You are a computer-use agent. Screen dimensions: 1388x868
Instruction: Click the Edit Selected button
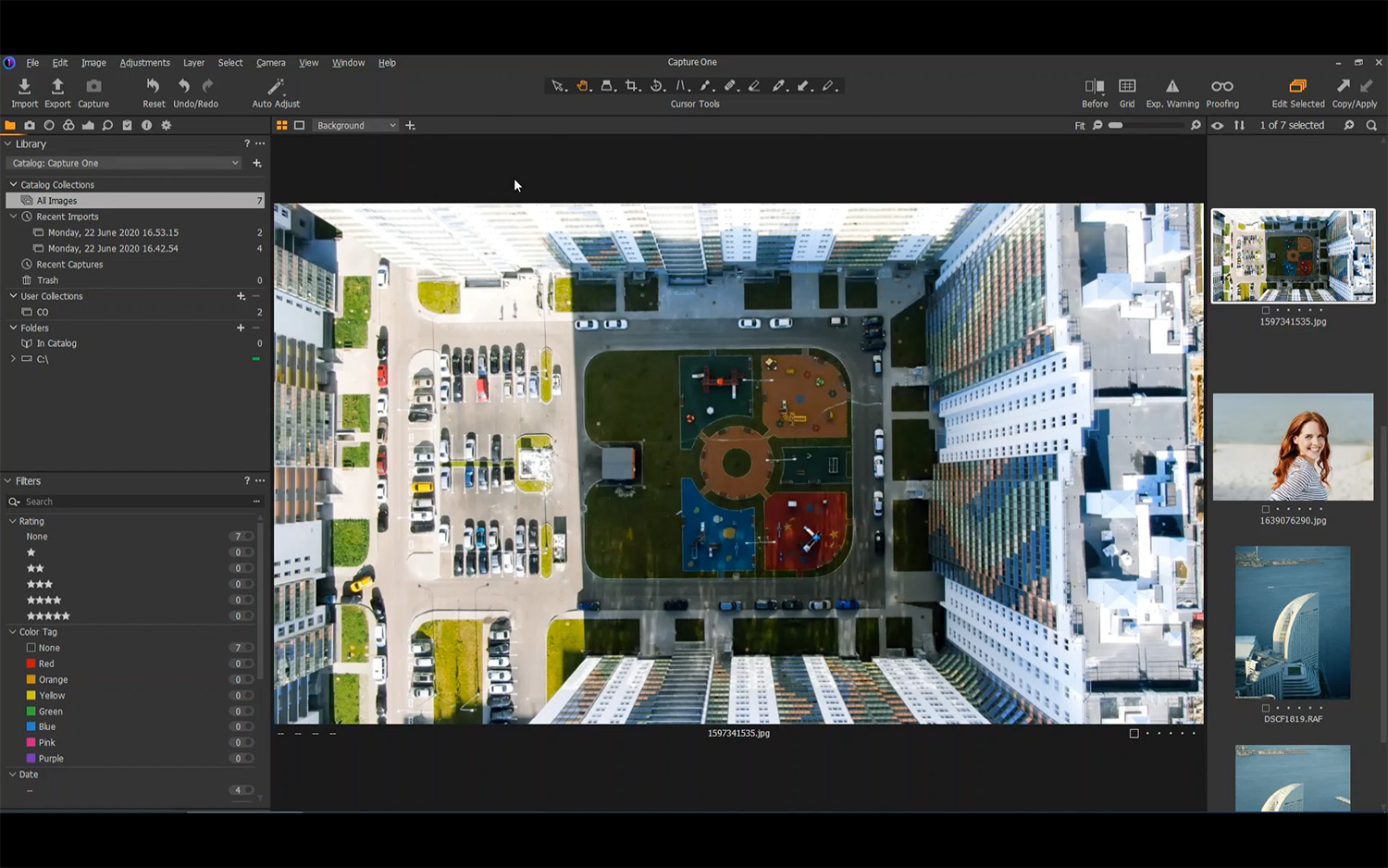click(1297, 87)
